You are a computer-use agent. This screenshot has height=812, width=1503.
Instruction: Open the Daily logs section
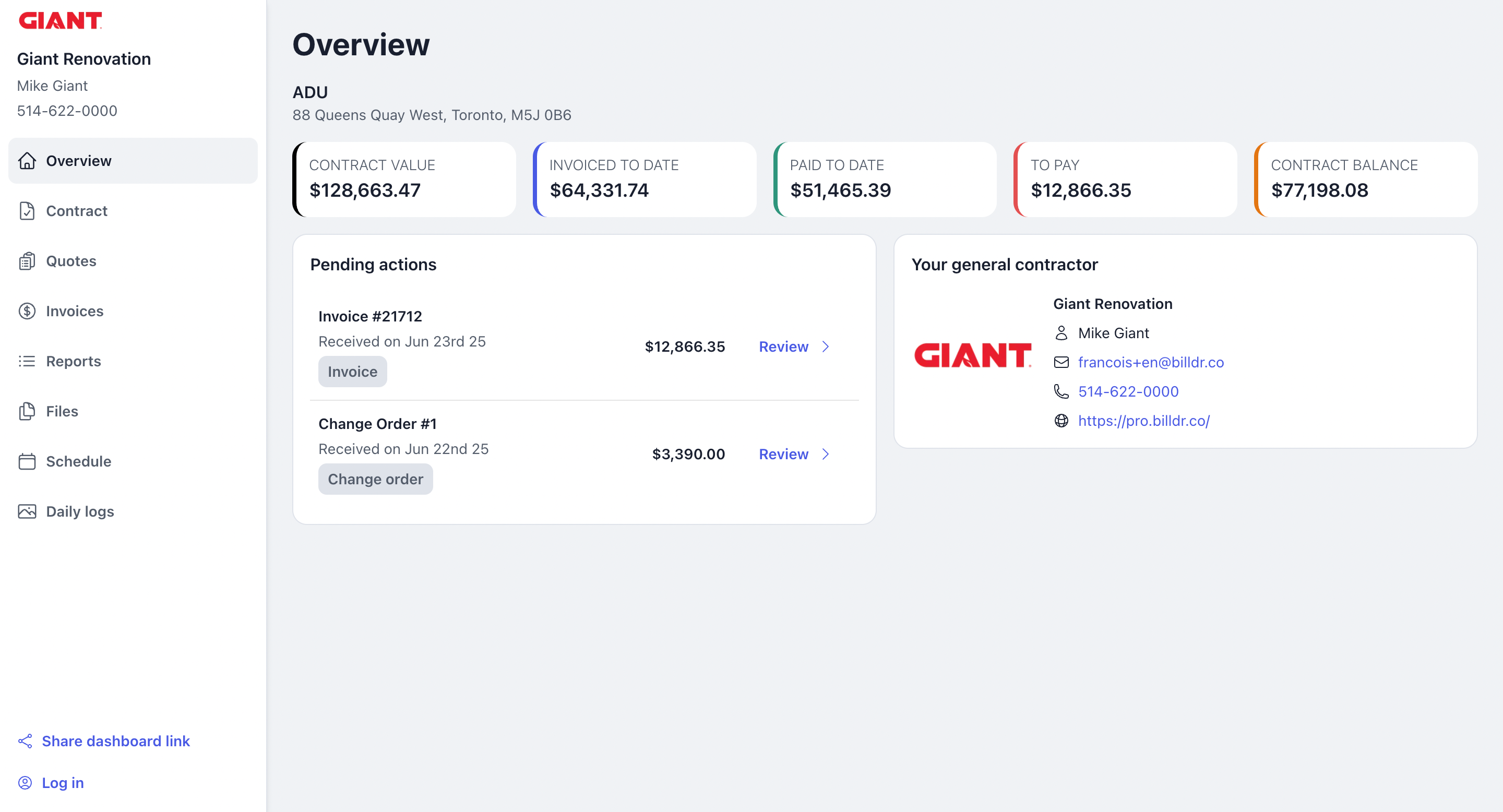pyautogui.click(x=133, y=511)
